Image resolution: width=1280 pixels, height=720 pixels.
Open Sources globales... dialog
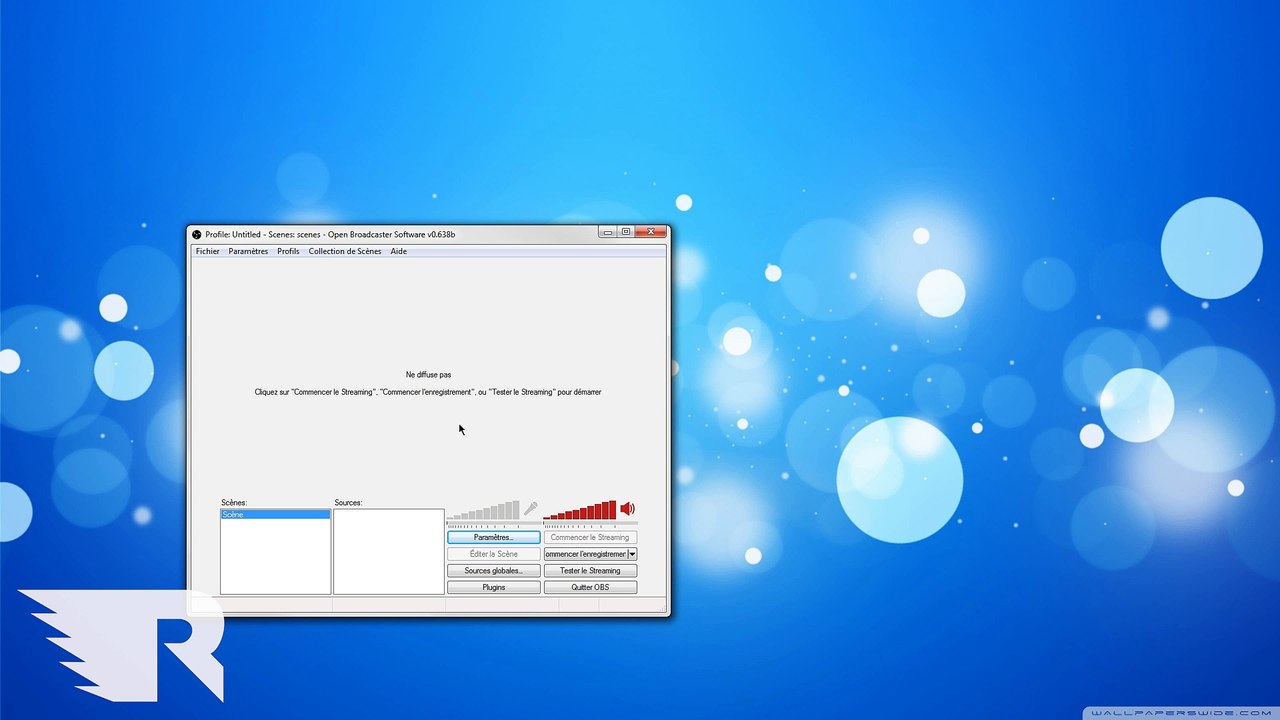click(493, 571)
